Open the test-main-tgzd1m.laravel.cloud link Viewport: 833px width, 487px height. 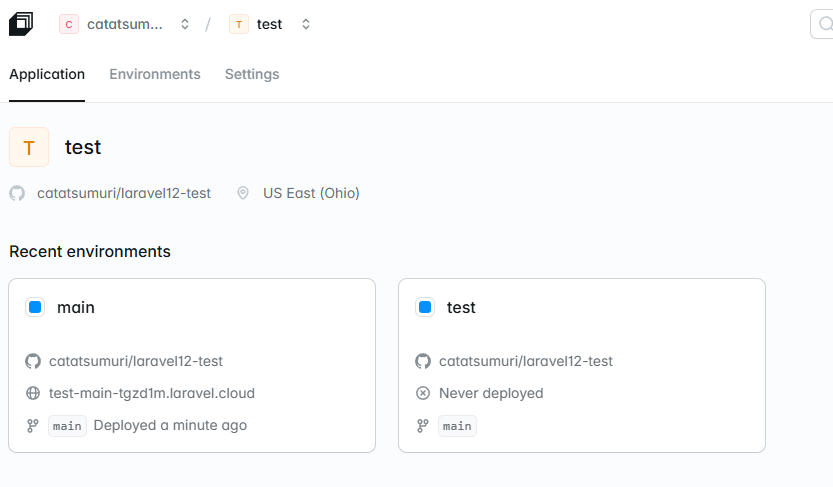152,393
